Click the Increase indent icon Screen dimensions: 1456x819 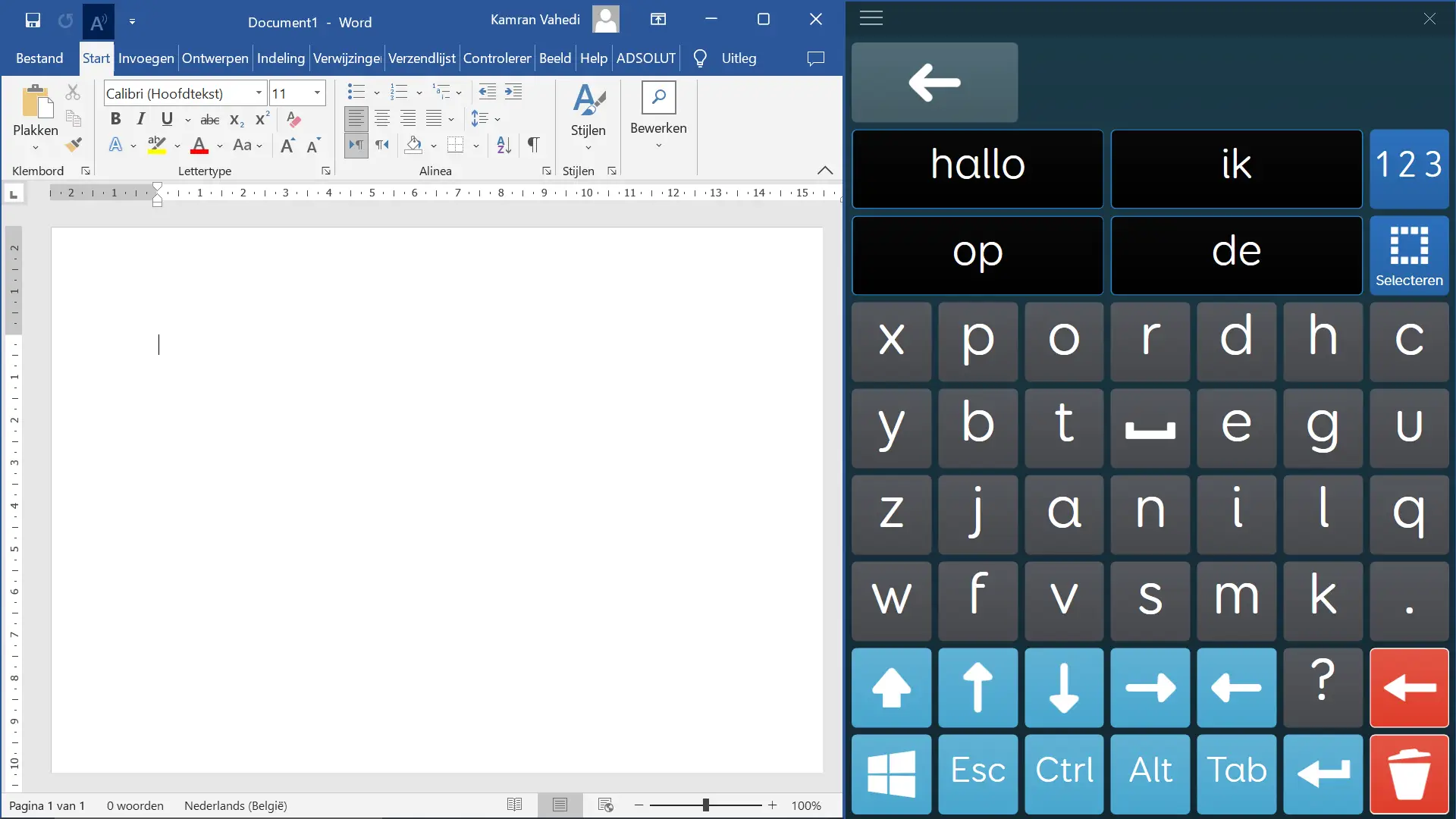coord(513,93)
